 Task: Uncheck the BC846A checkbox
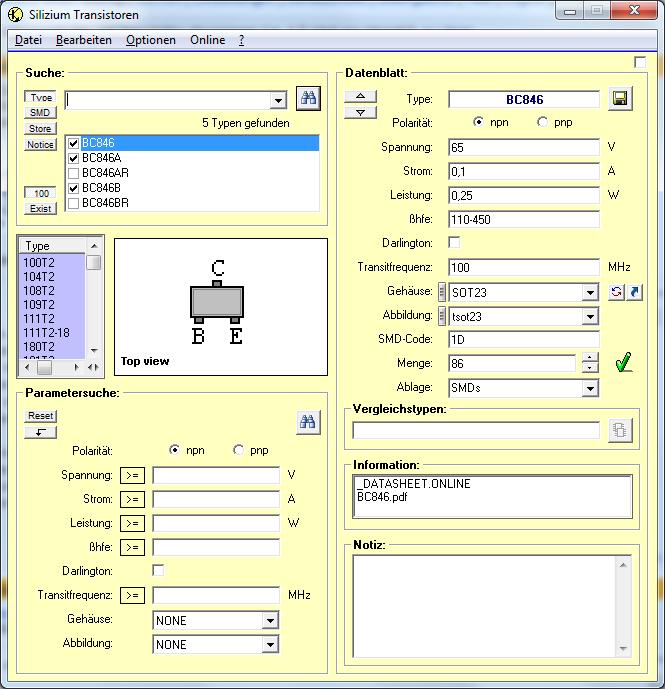click(73, 158)
